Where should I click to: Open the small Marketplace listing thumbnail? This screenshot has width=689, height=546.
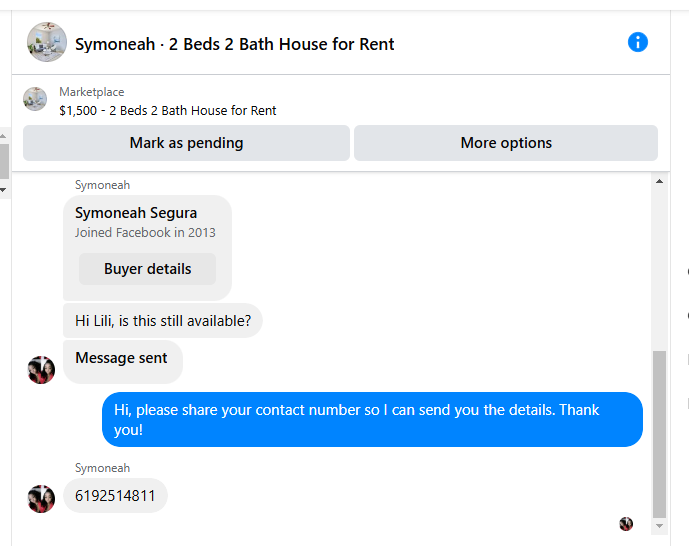[x=35, y=99]
